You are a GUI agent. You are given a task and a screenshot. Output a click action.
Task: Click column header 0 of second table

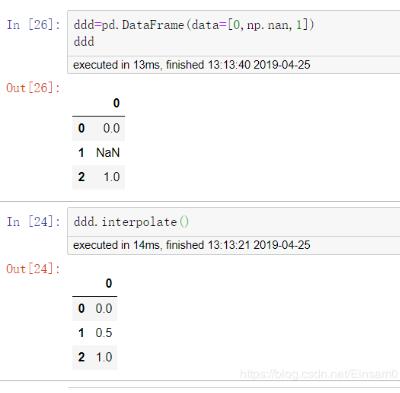click(x=109, y=283)
